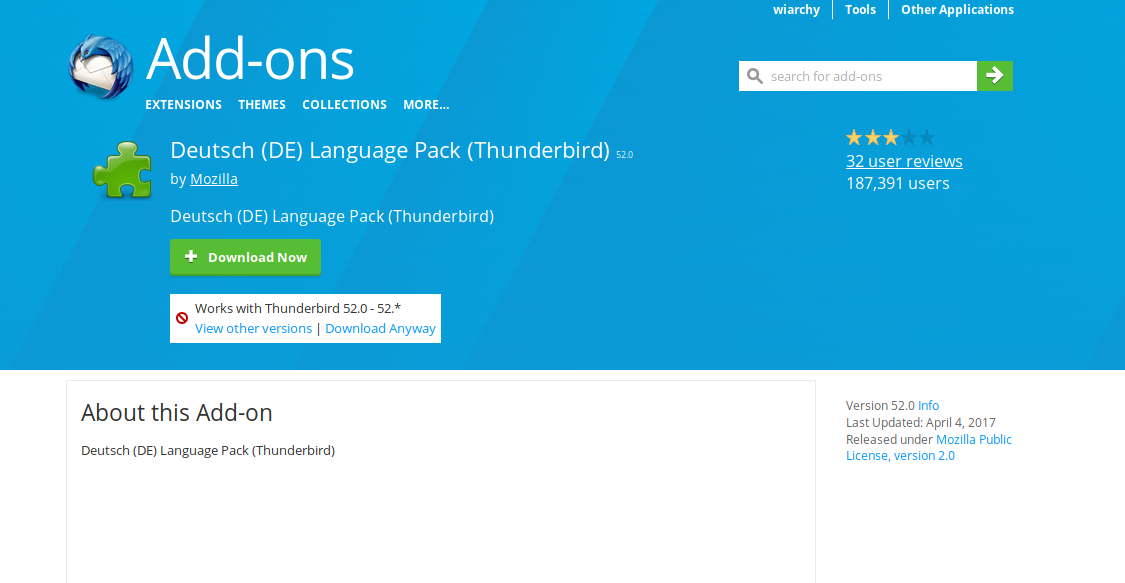
Task: Go to Collections
Action: pos(344,105)
